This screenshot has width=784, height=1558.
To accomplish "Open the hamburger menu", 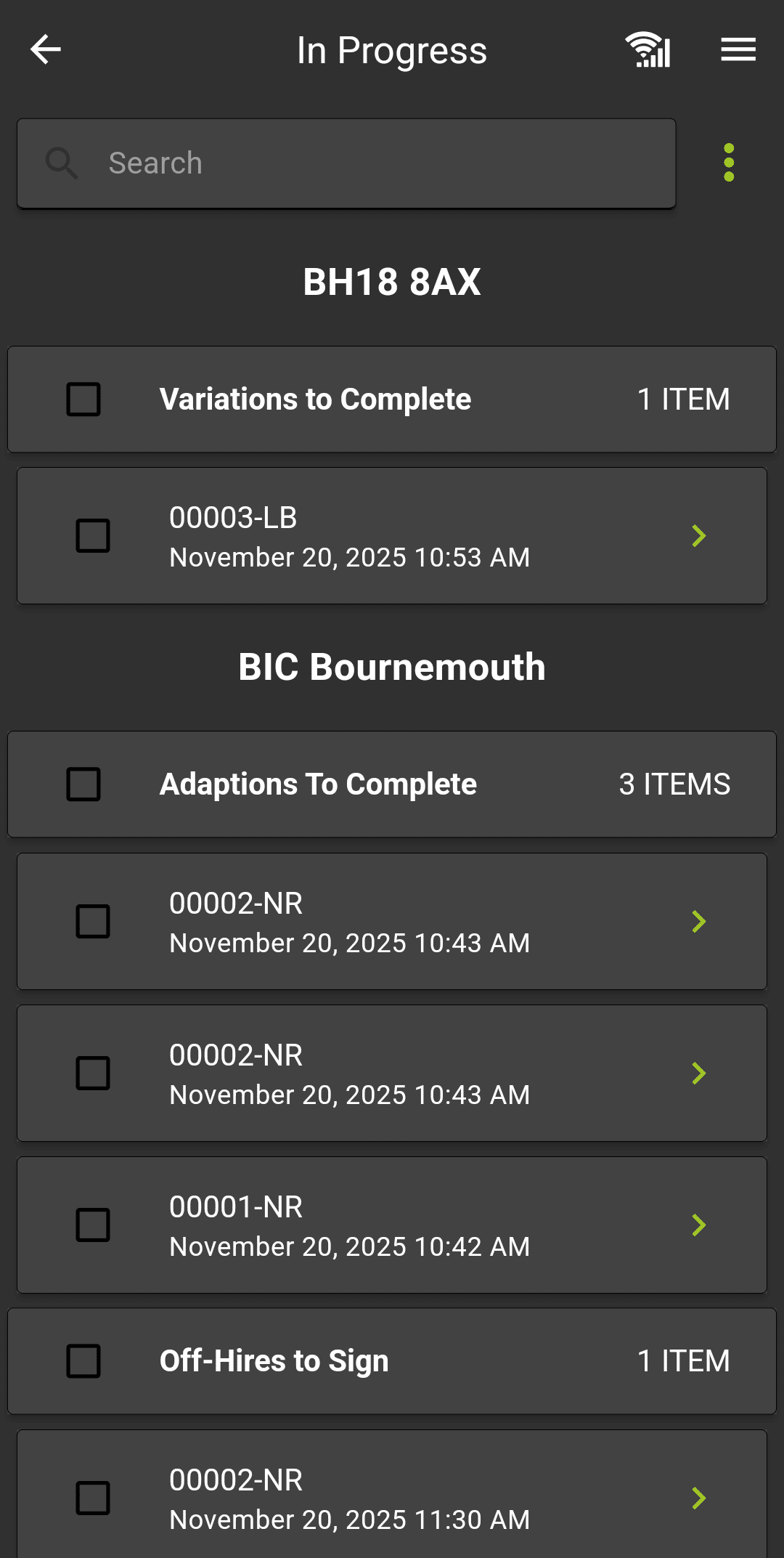I will 738,50.
